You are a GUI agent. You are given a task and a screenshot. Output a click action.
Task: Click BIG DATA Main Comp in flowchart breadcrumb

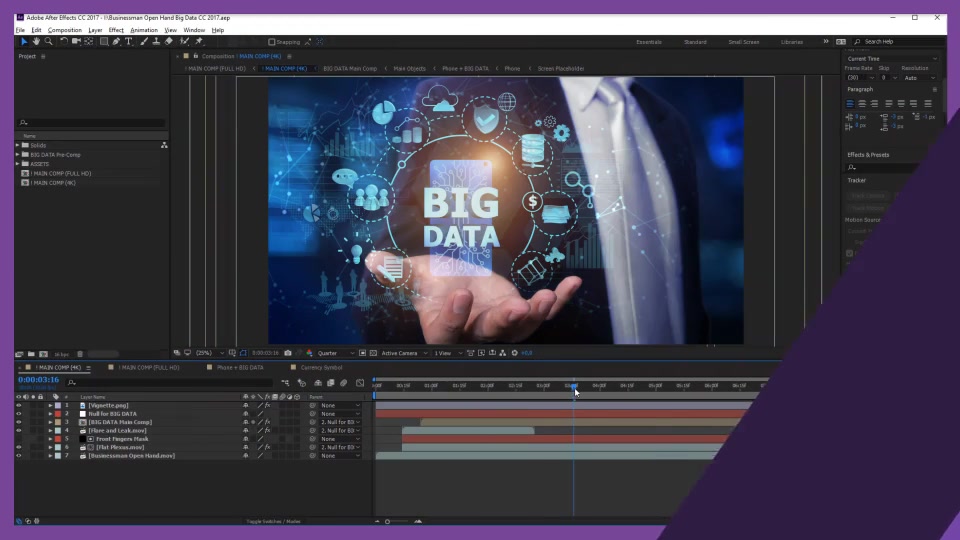[x=350, y=69]
